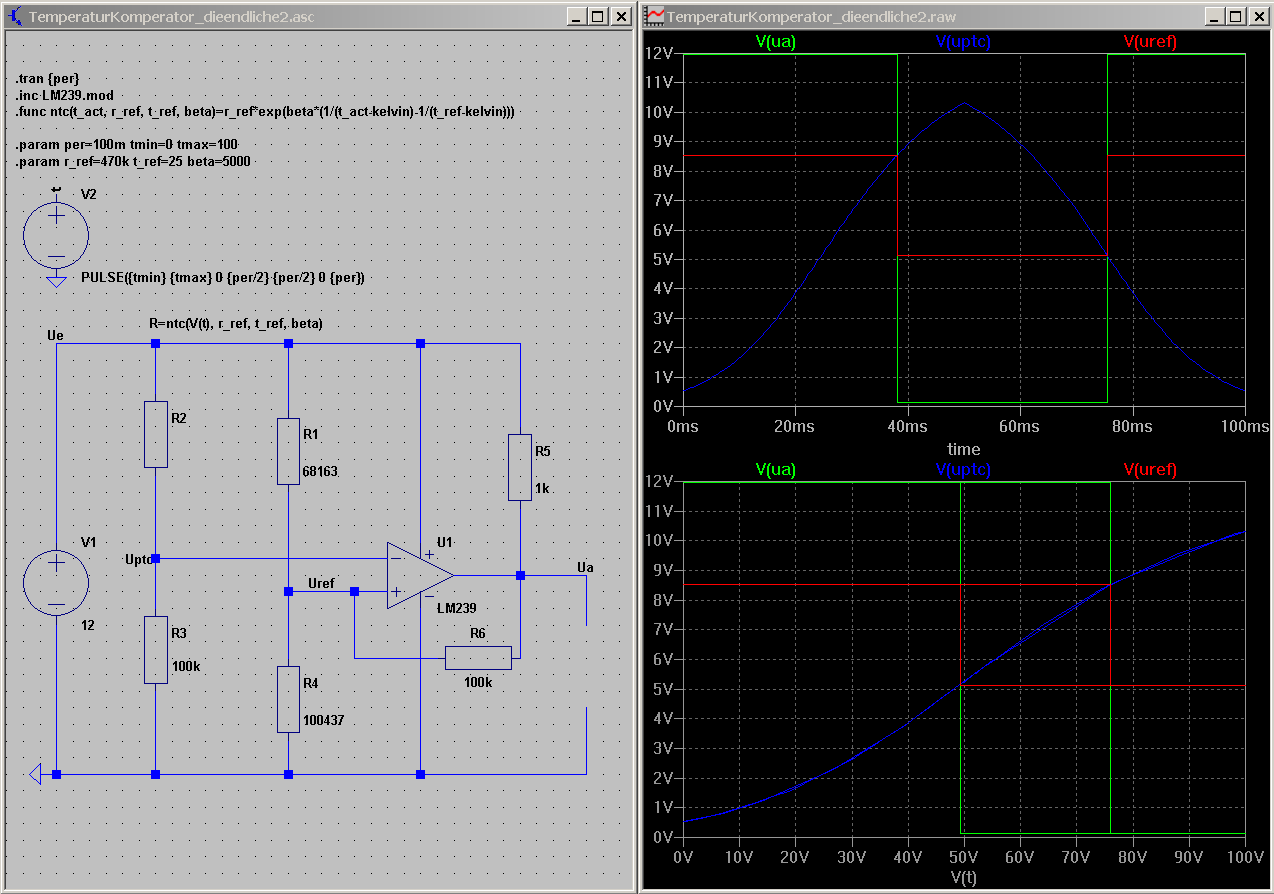The image size is (1274, 894).
Task: Click the V(ua) trace label in lower plot
Action: pos(776,469)
